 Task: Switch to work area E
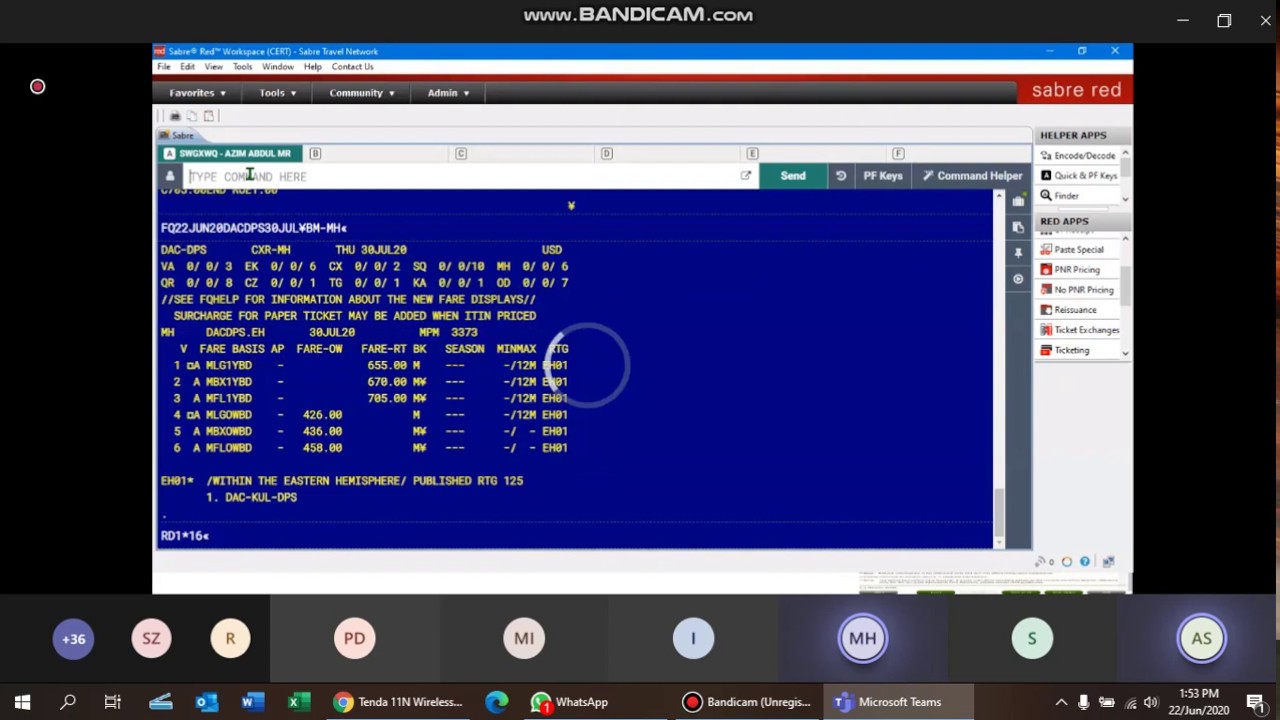pos(753,153)
